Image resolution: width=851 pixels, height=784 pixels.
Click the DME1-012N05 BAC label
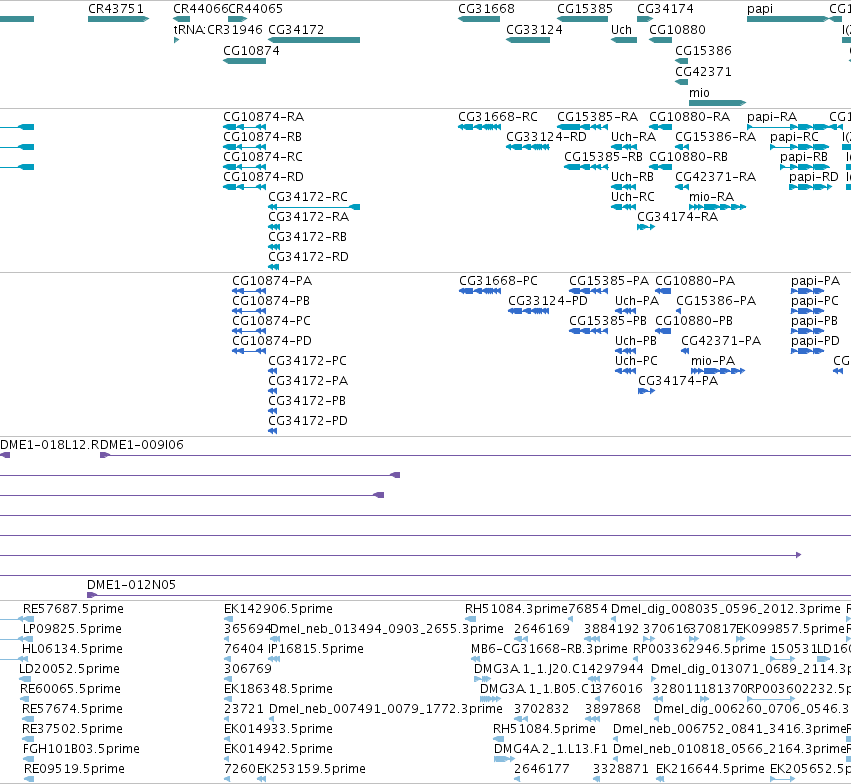click(131, 585)
